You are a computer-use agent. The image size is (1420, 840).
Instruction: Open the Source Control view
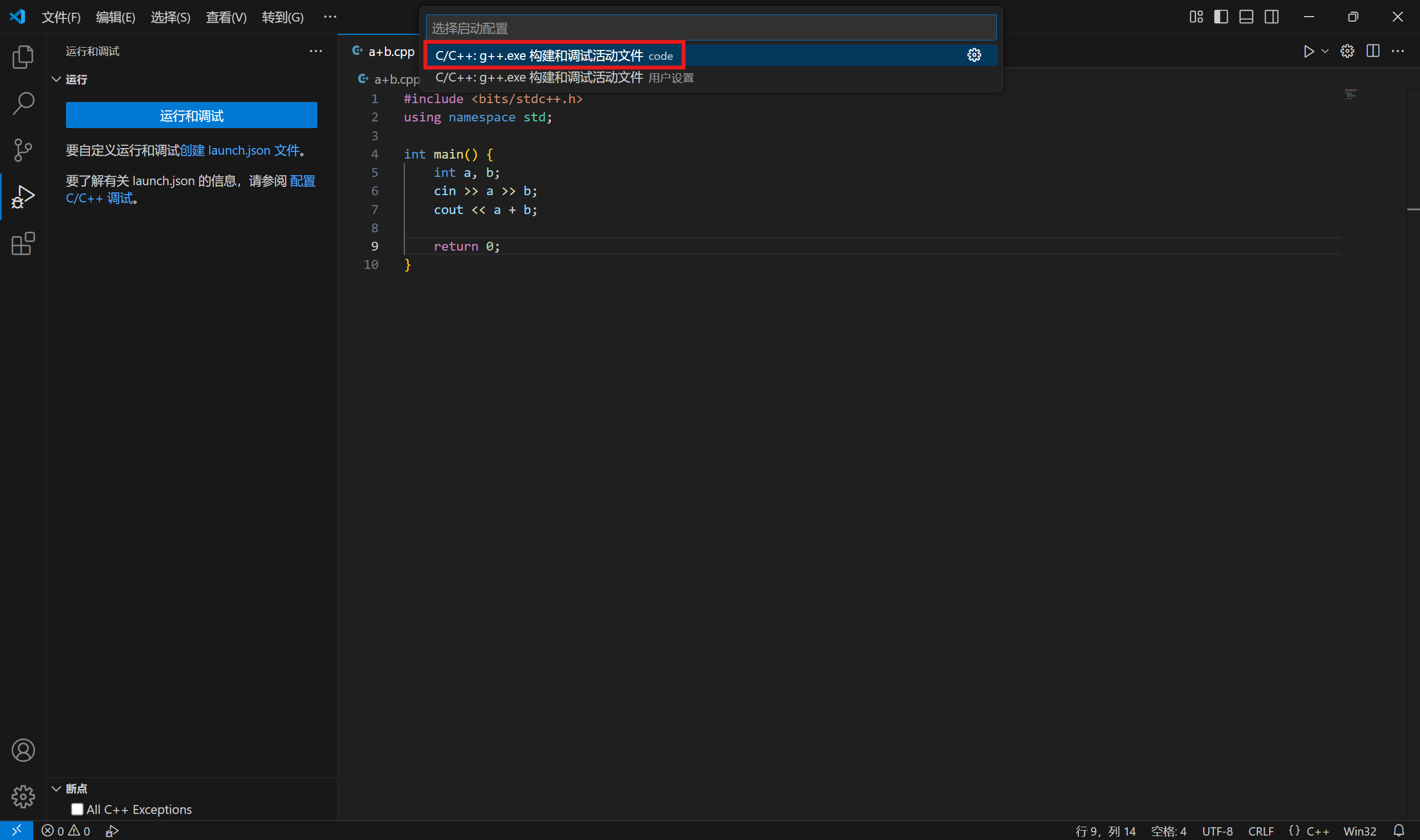pyautogui.click(x=23, y=150)
